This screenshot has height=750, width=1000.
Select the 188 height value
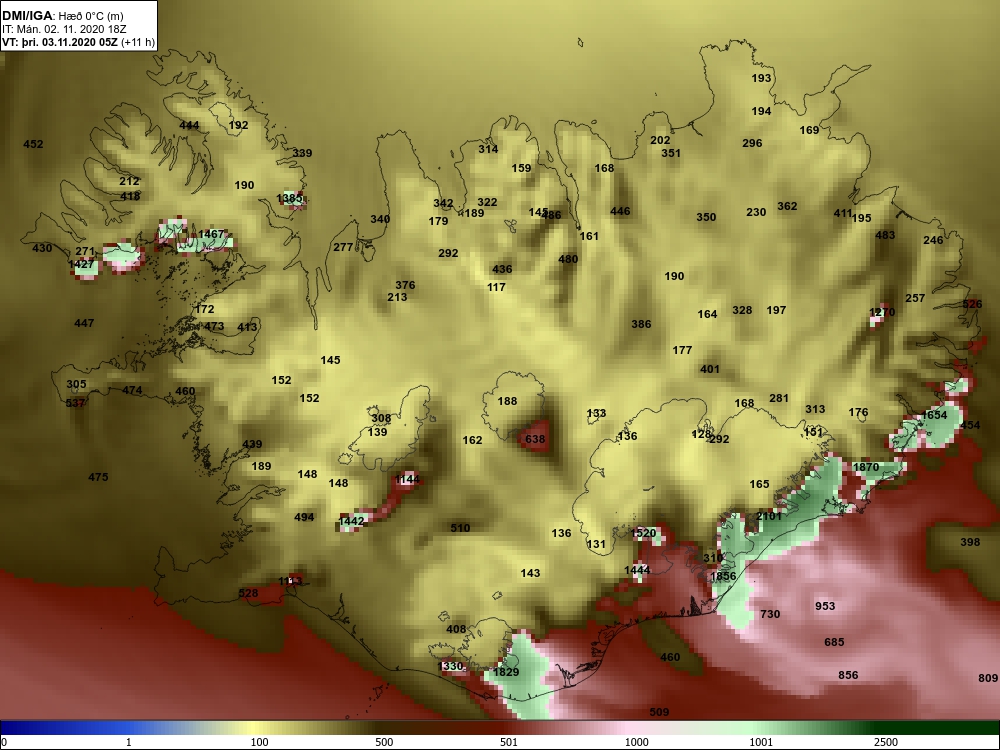[x=508, y=401]
